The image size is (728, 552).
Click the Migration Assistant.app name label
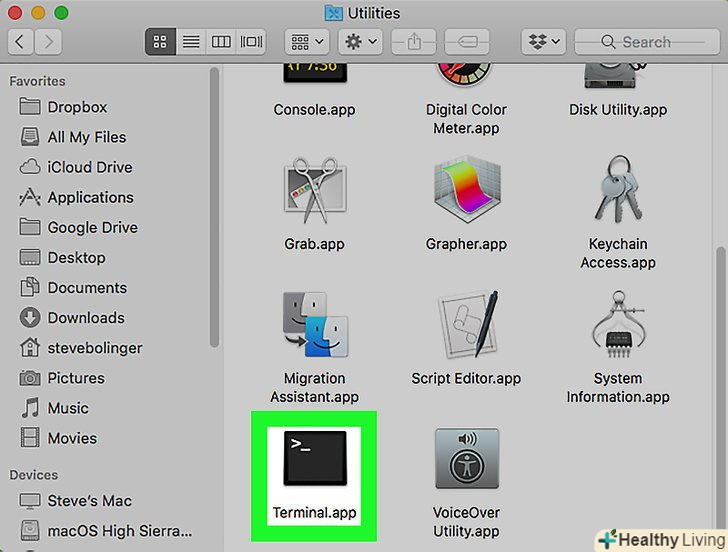coord(314,388)
